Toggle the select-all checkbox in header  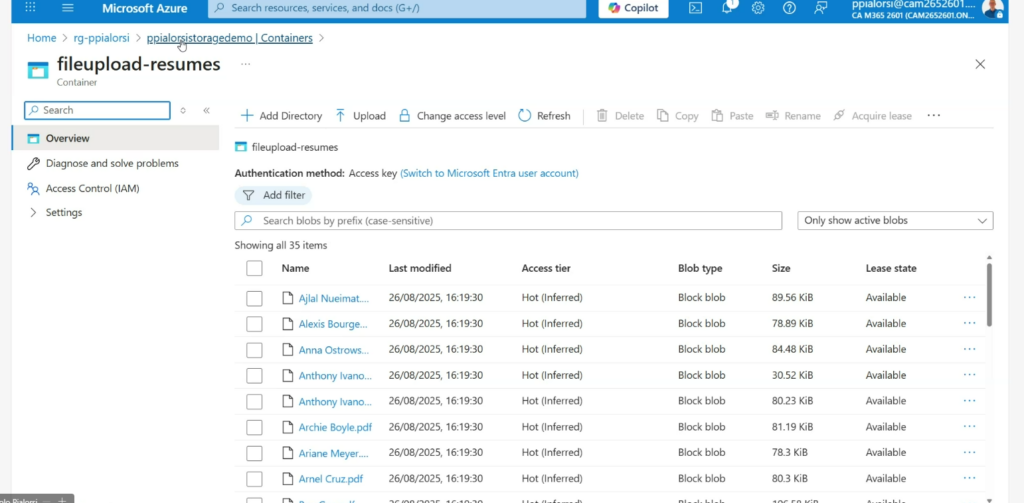coord(254,268)
